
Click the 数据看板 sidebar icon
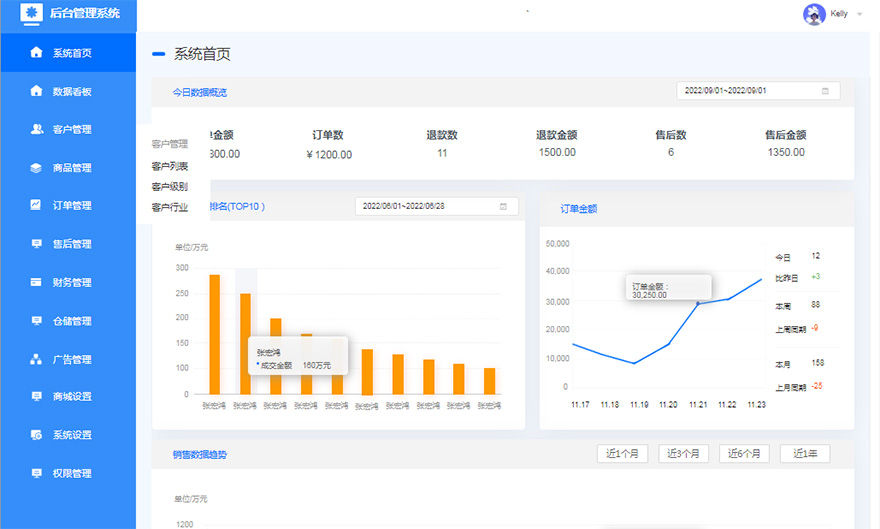(x=37, y=91)
